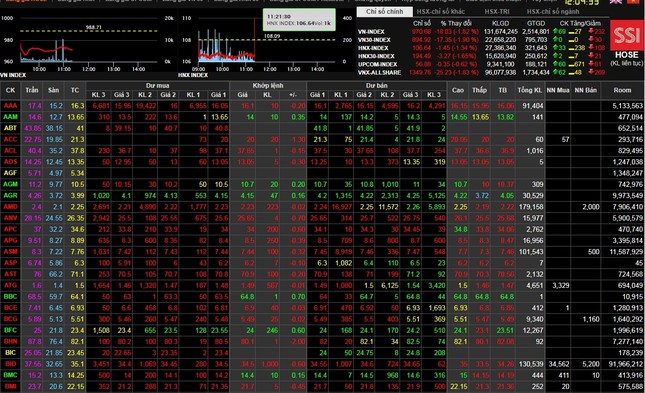This screenshot has width=645, height=393.
Task: Select stock symbol BID
Action: 11,364
